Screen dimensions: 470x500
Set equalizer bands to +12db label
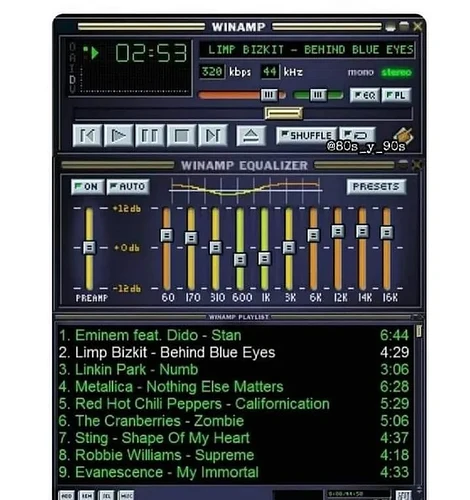click(x=127, y=209)
